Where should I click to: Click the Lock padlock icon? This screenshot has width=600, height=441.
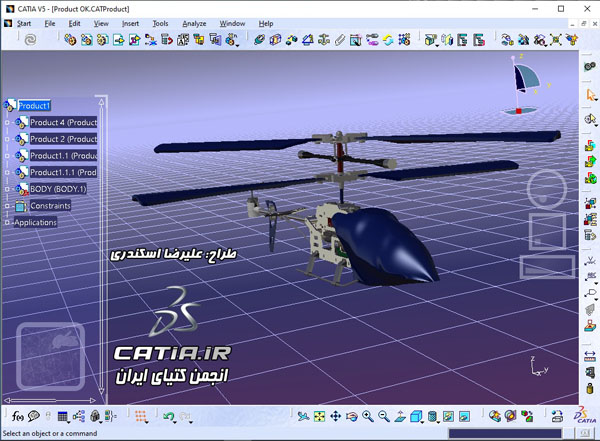point(95,416)
